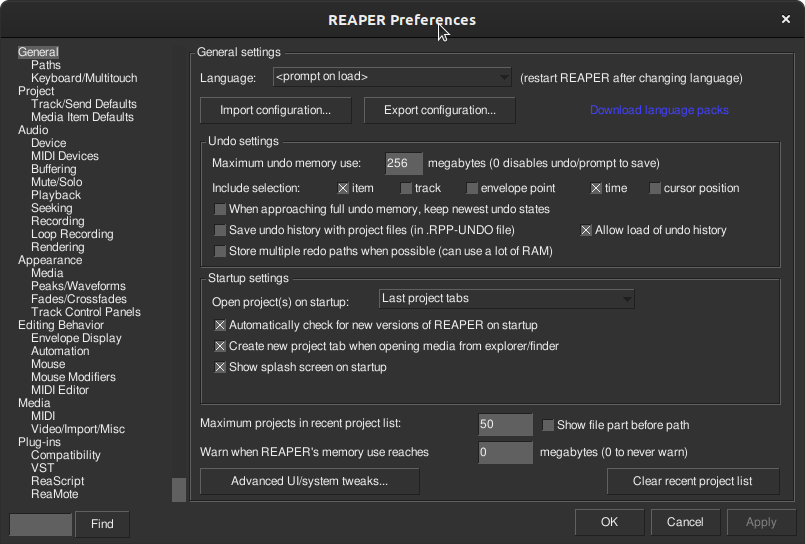The image size is (805, 544).
Task: Select Track Control Panels page
Action: (x=86, y=312)
